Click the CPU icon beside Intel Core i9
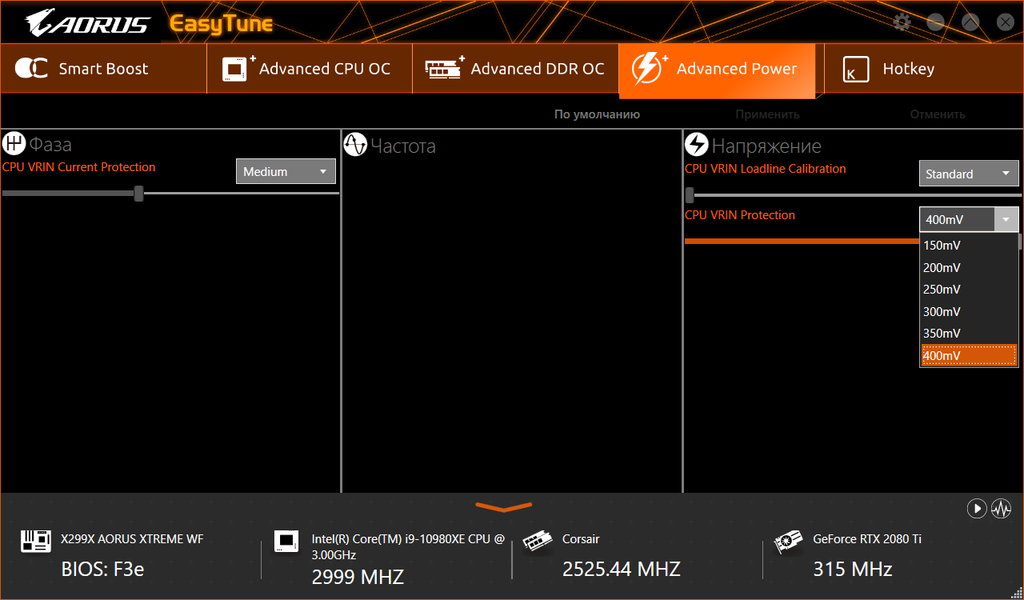 click(286, 541)
